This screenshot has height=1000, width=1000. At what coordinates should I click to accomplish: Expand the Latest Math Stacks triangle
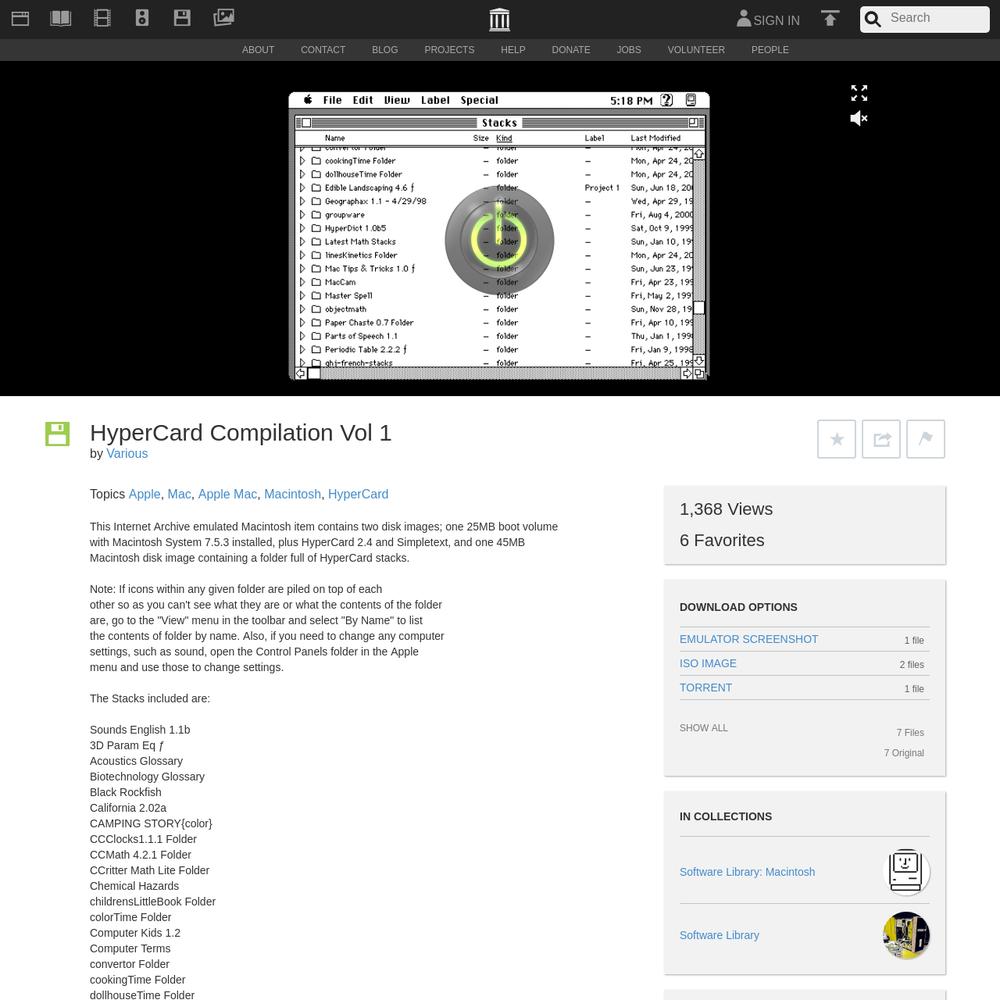pyautogui.click(x=302, y=242)
